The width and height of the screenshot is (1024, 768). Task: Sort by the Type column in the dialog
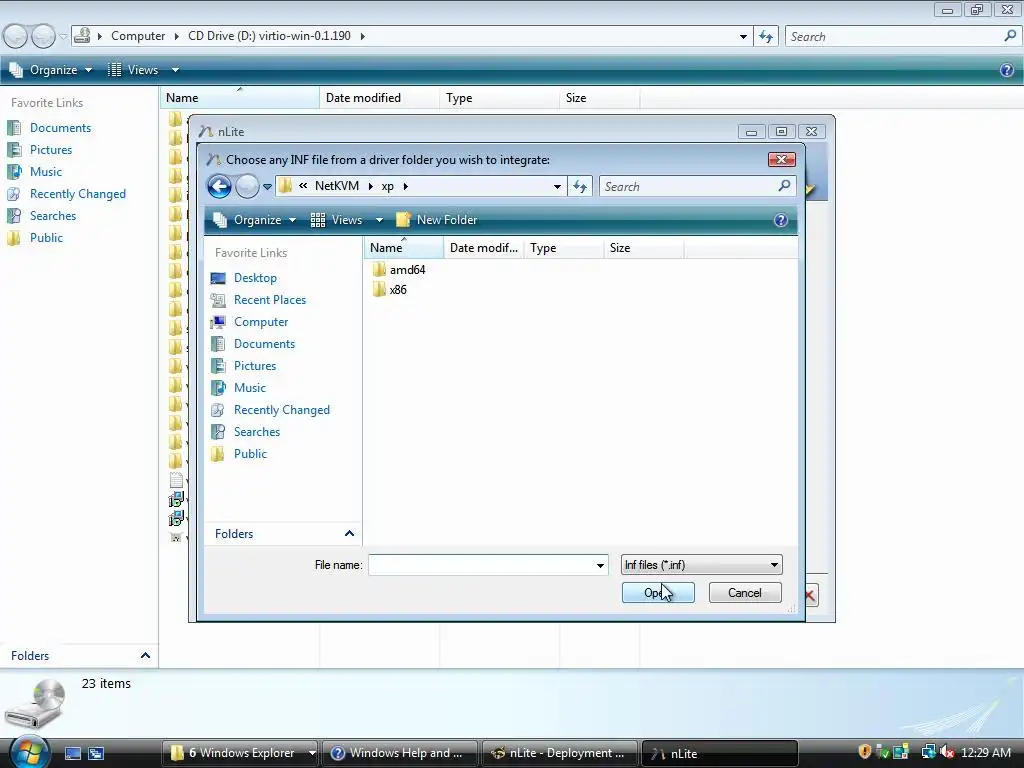[x=564, y=248]
